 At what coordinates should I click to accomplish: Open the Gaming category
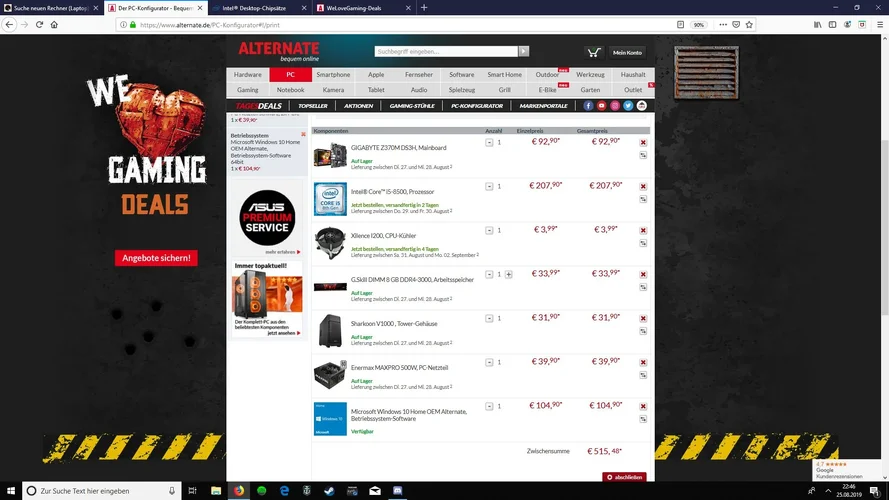(x=248, y=90)
